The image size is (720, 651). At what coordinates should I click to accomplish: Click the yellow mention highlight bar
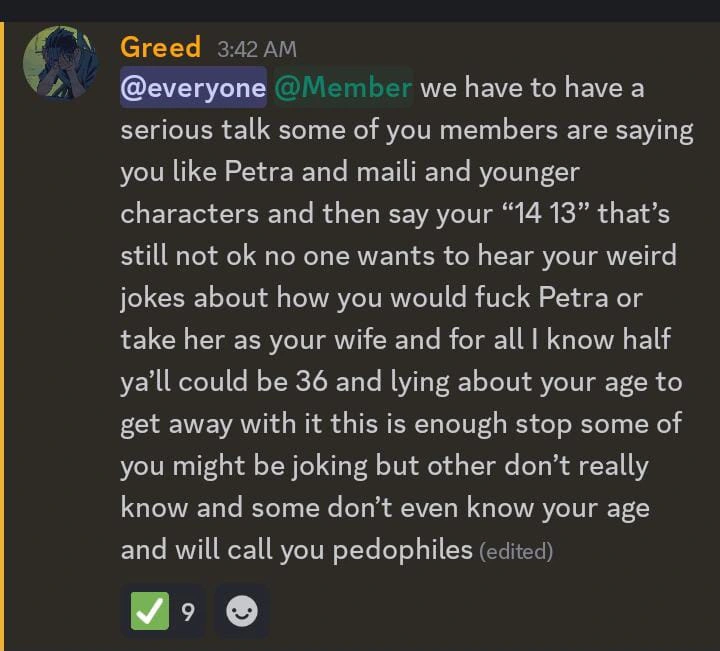[x=3, y=330]
